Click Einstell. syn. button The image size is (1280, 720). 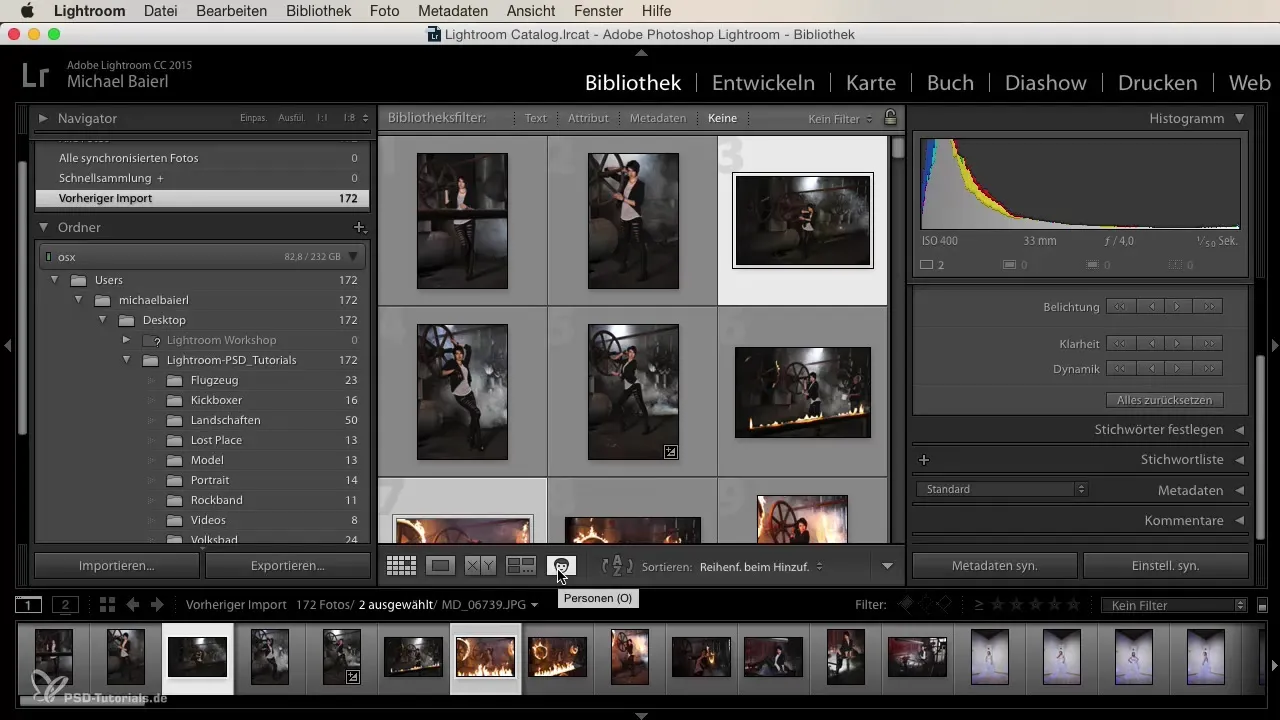(1166, 565)
